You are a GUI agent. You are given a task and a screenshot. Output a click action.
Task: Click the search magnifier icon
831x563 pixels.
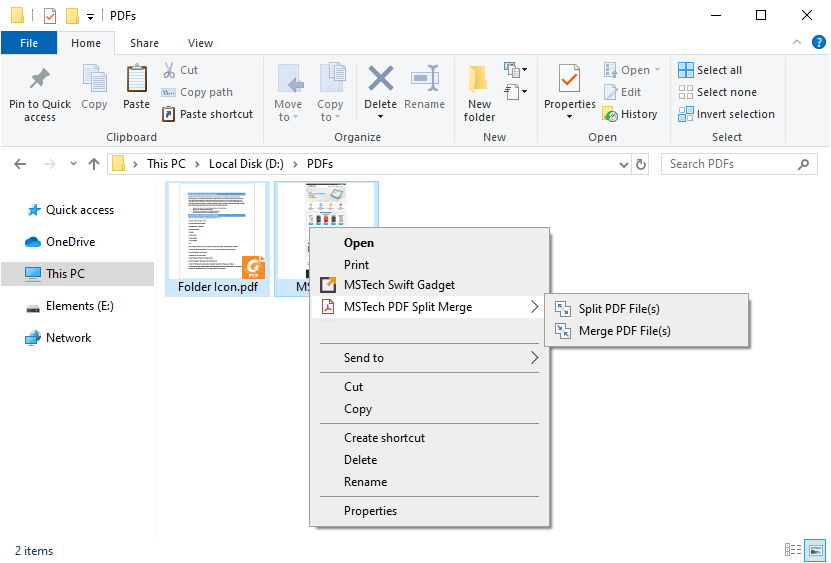(803, 164)
